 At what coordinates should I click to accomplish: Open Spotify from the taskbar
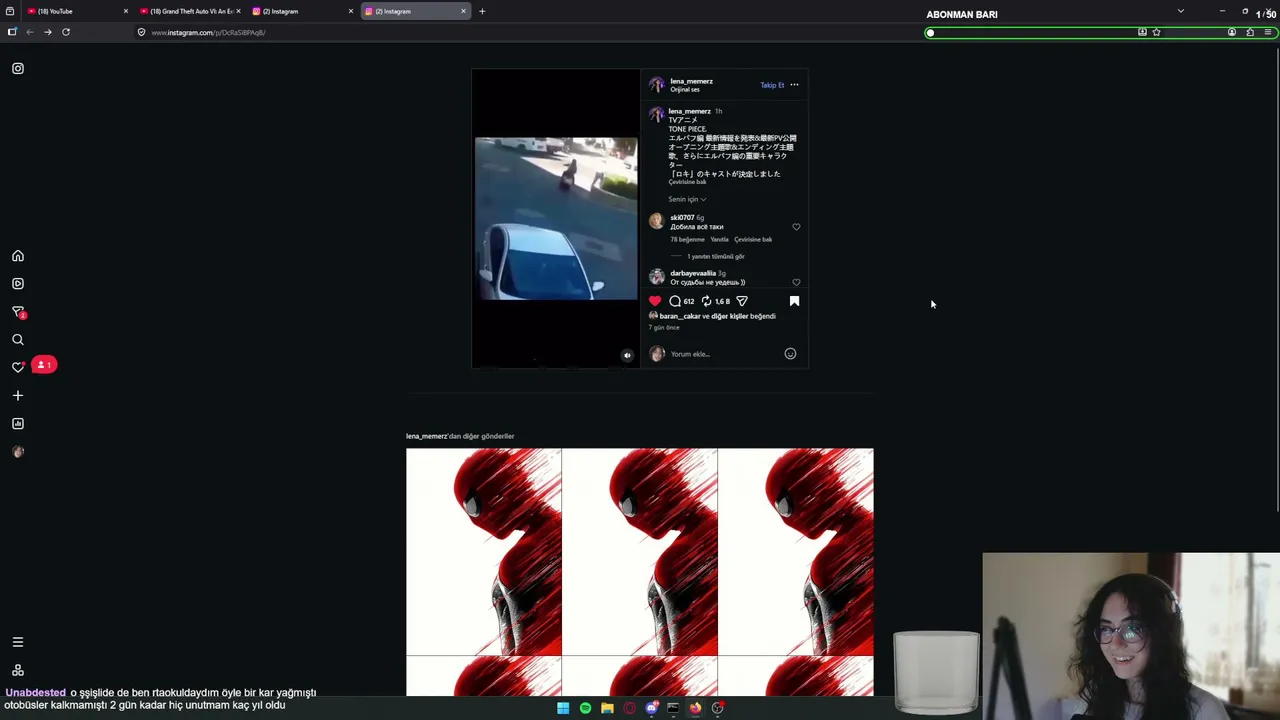point(585,708)
